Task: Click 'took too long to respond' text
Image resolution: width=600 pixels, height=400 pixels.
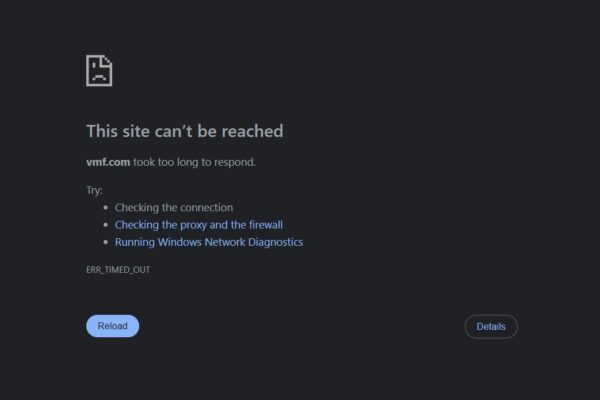Action: [194, 162]
